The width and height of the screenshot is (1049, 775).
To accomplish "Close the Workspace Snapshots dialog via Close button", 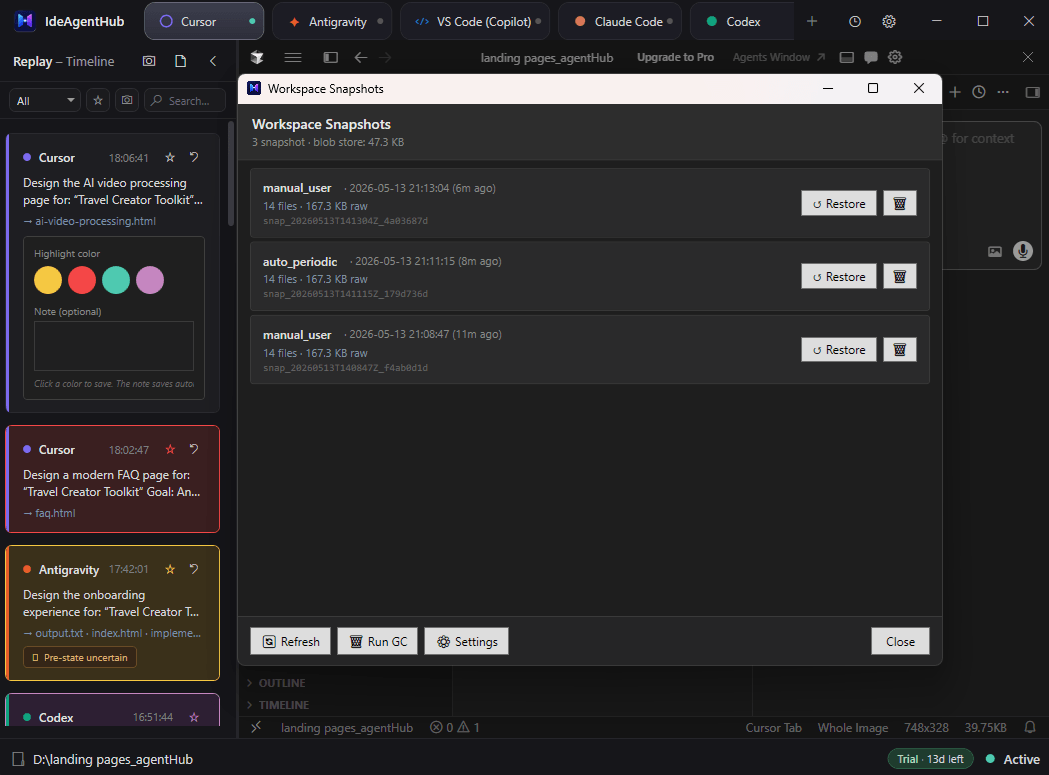I will [x=900, y=641].
